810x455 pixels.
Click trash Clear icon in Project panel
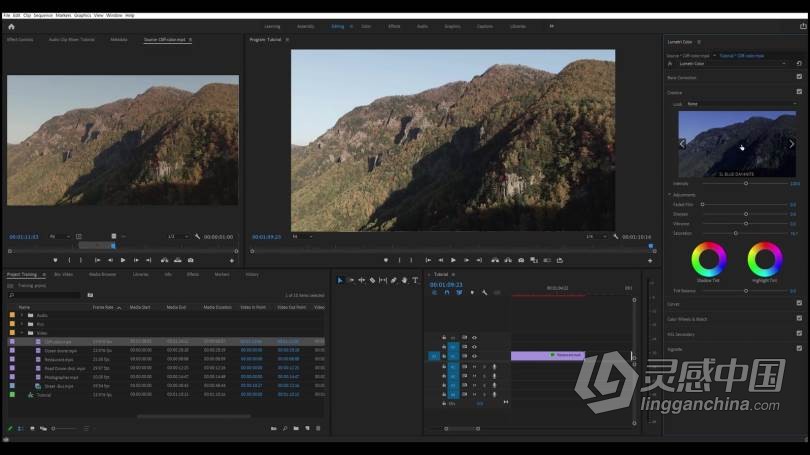[318, 428]
